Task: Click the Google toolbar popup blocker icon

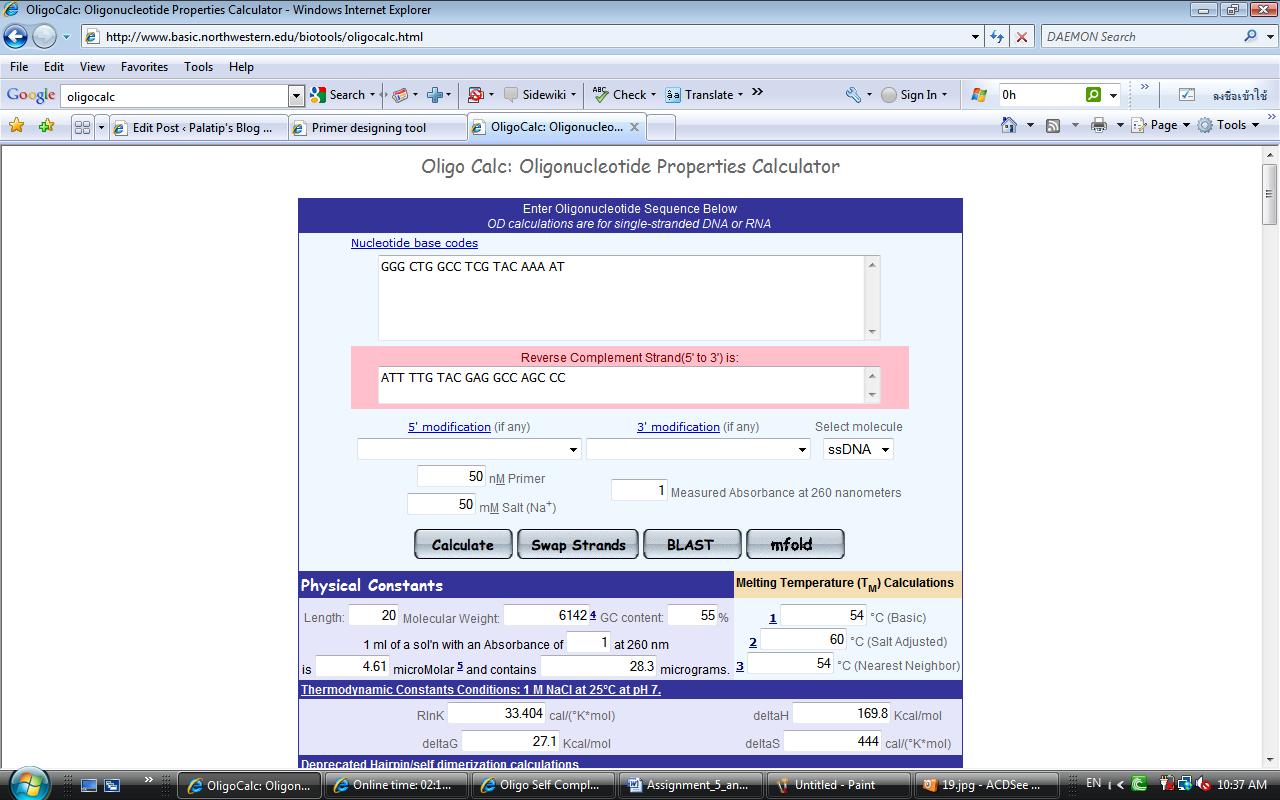Action: [475, 95]
